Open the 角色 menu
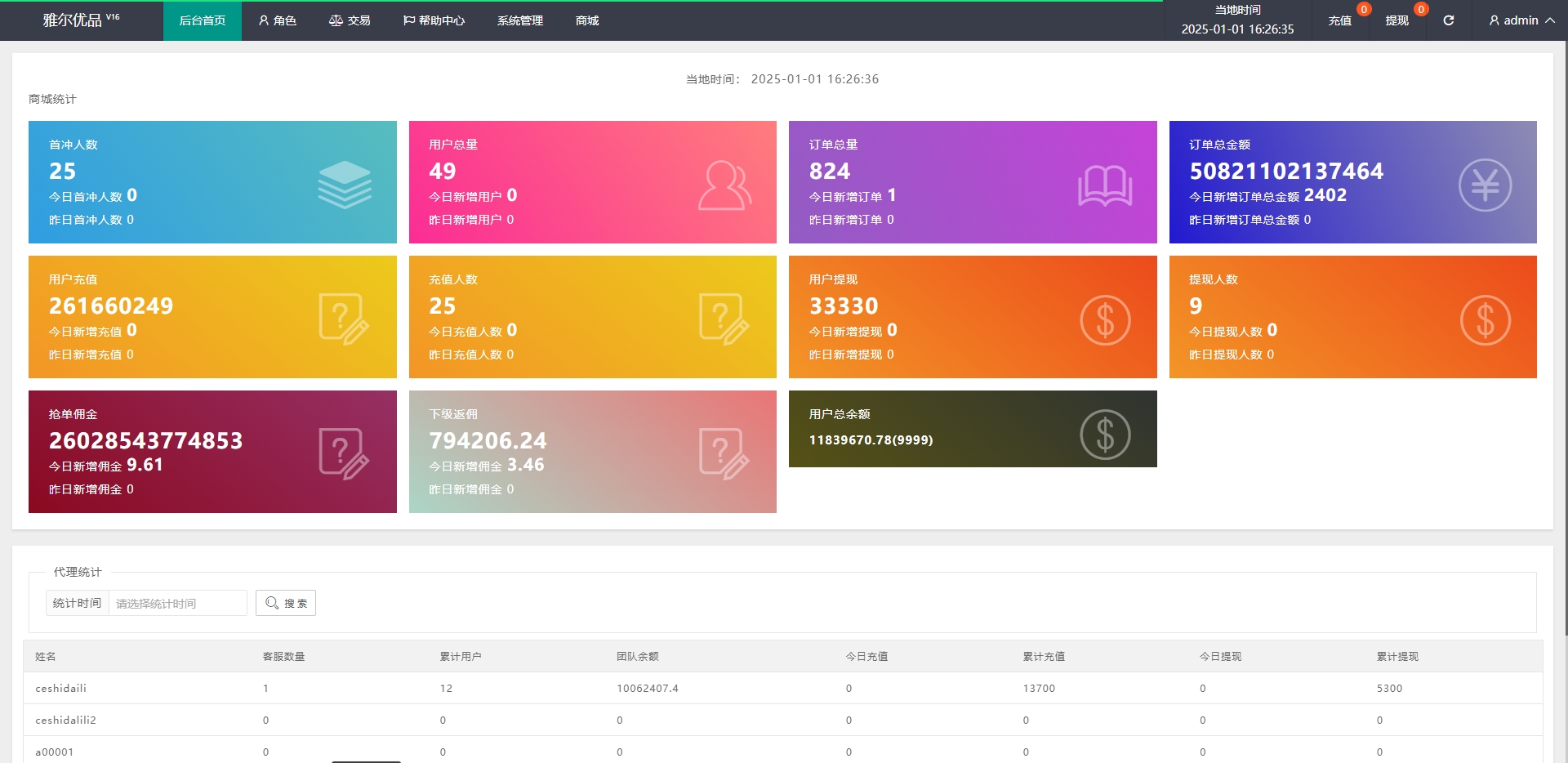Viewport: 1568px width, 763px height. (x=278, y=20)
